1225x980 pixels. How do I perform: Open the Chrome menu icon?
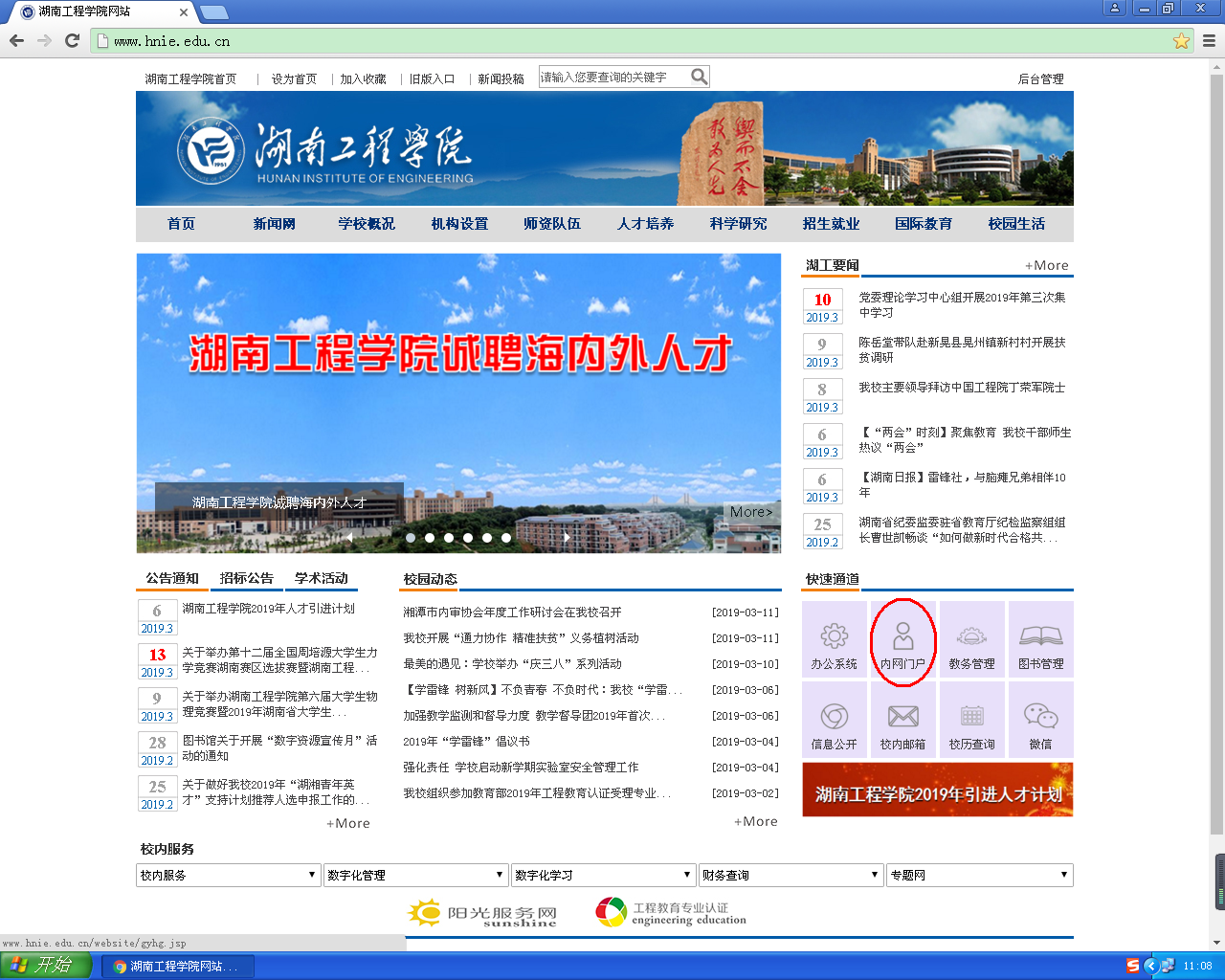(x=1209, y=40)
